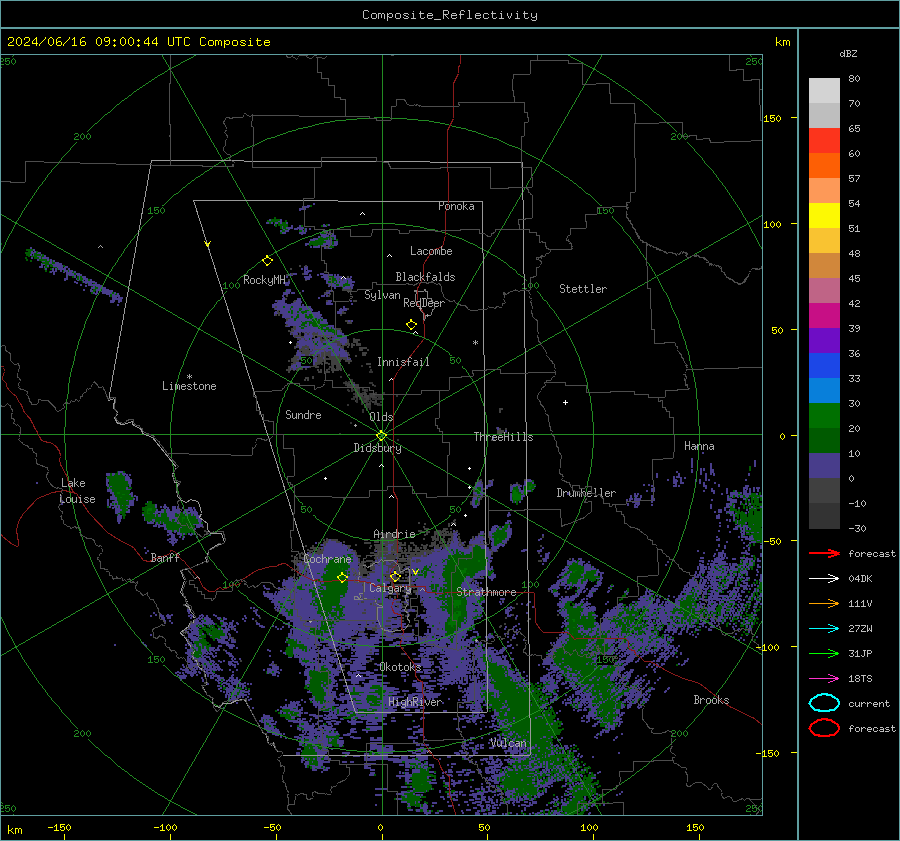Screen dimensions: 900x841
Task: Select the Lacombe label
Action: click(x=431, y=251)
